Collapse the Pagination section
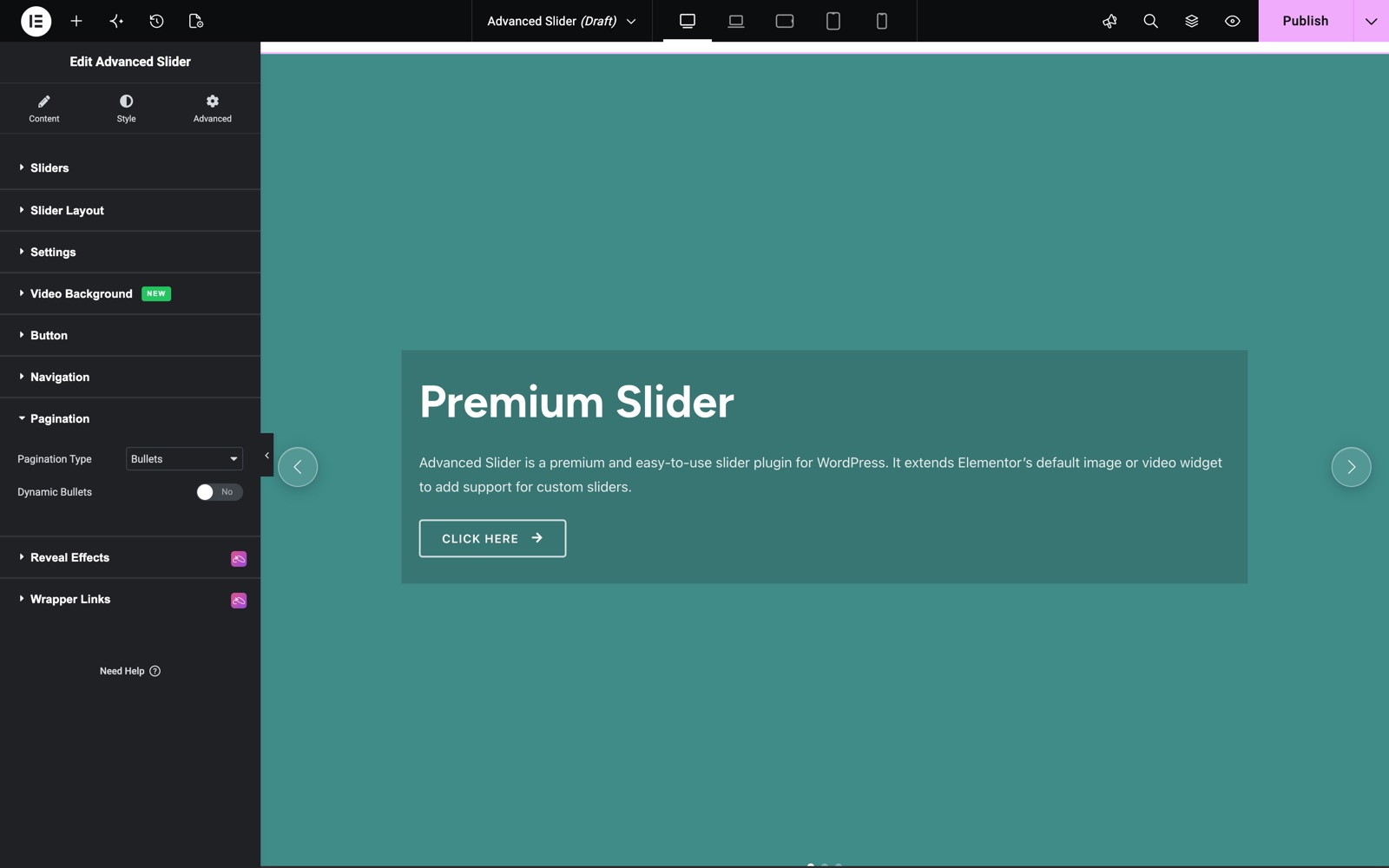 130,418
